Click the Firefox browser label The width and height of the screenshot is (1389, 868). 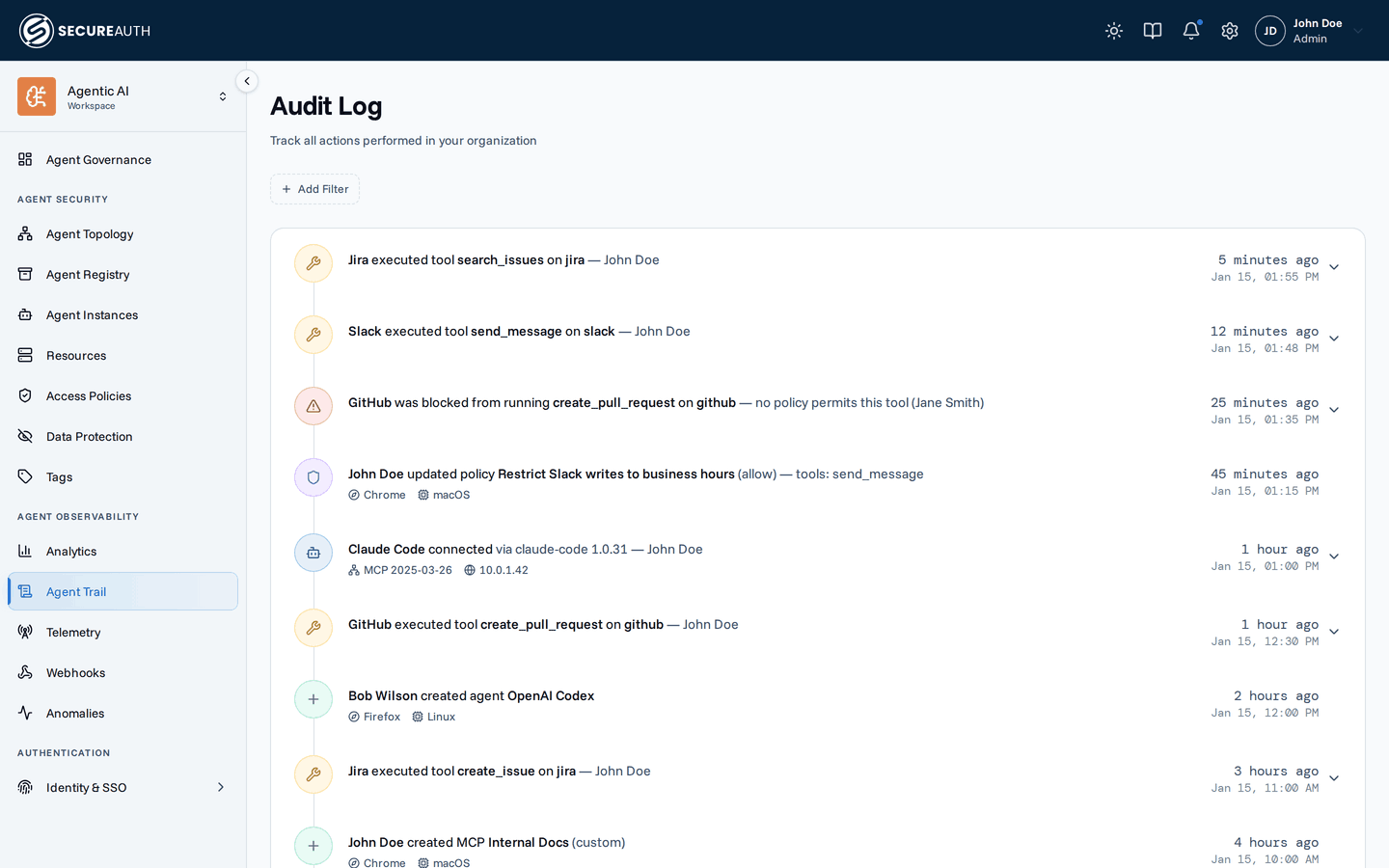(382, 717)
